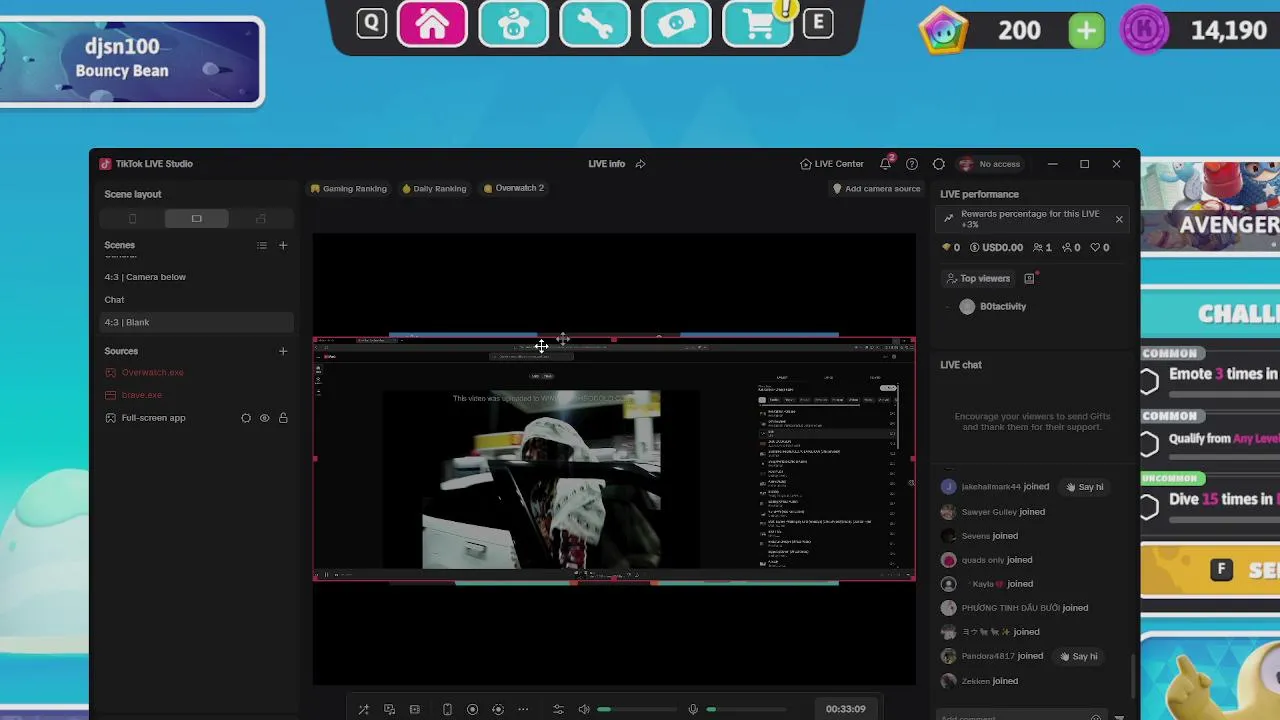Adjust the speaker volume slider

coord(636,709)
